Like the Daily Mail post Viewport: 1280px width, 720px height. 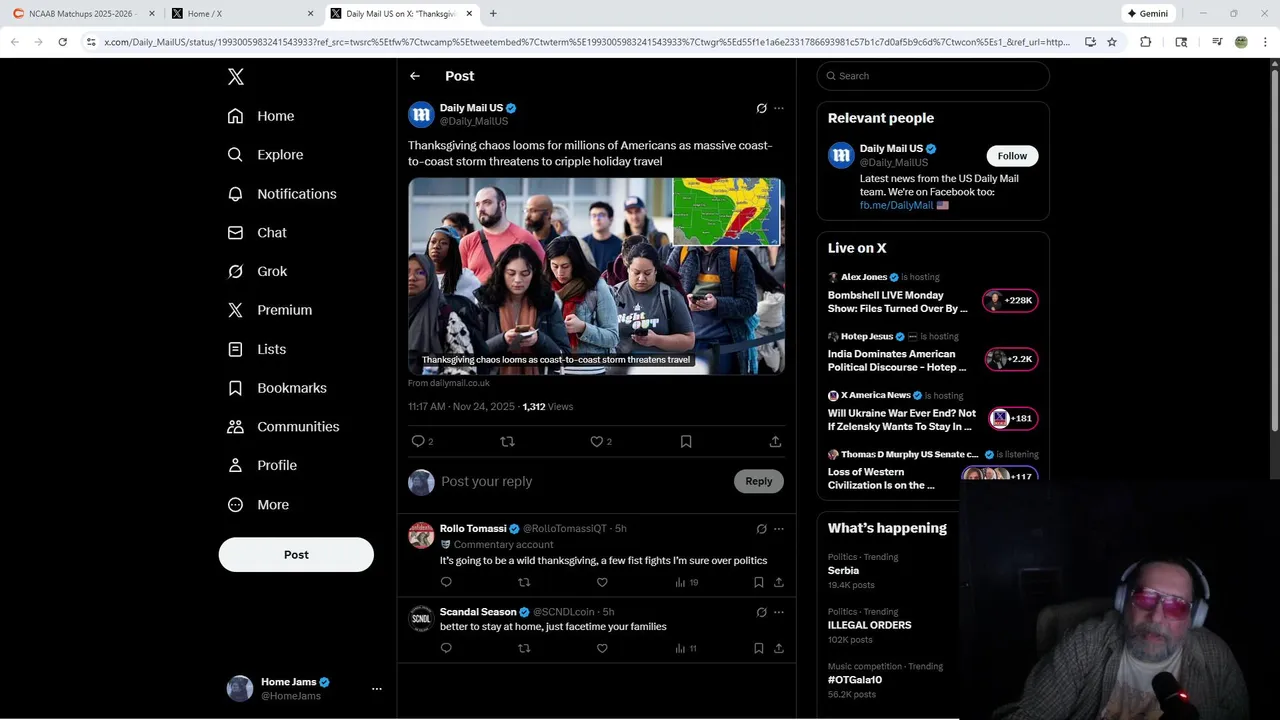596,441
